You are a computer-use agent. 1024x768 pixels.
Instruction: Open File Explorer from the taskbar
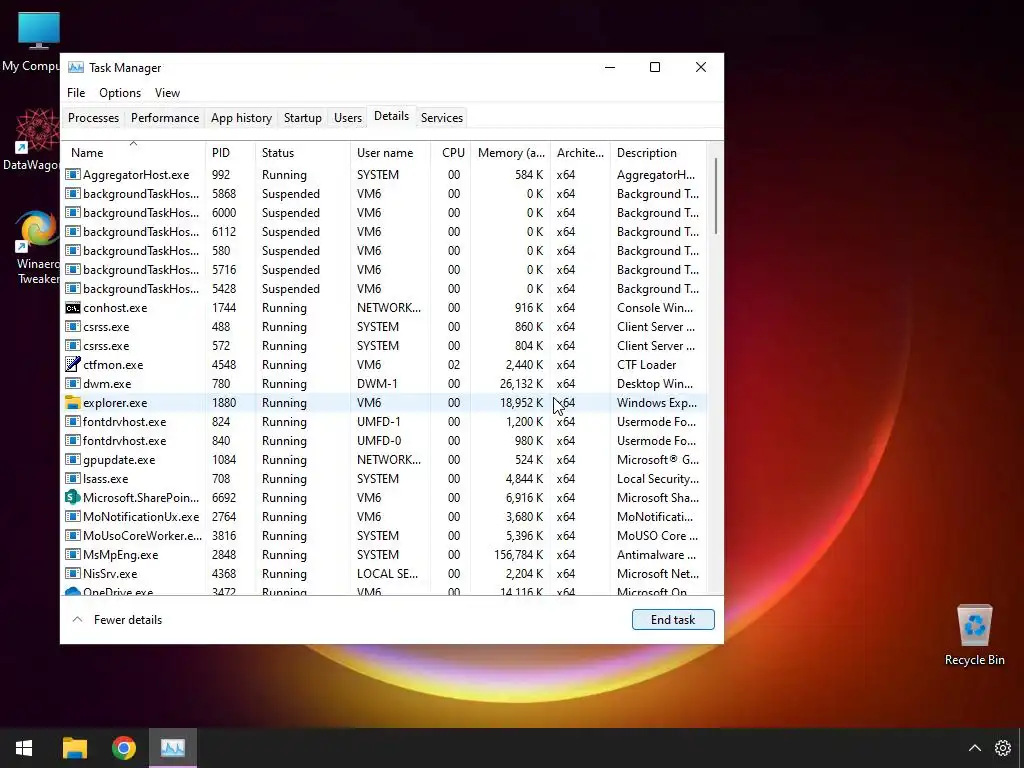pyautogui.click(x=74, y=748)
